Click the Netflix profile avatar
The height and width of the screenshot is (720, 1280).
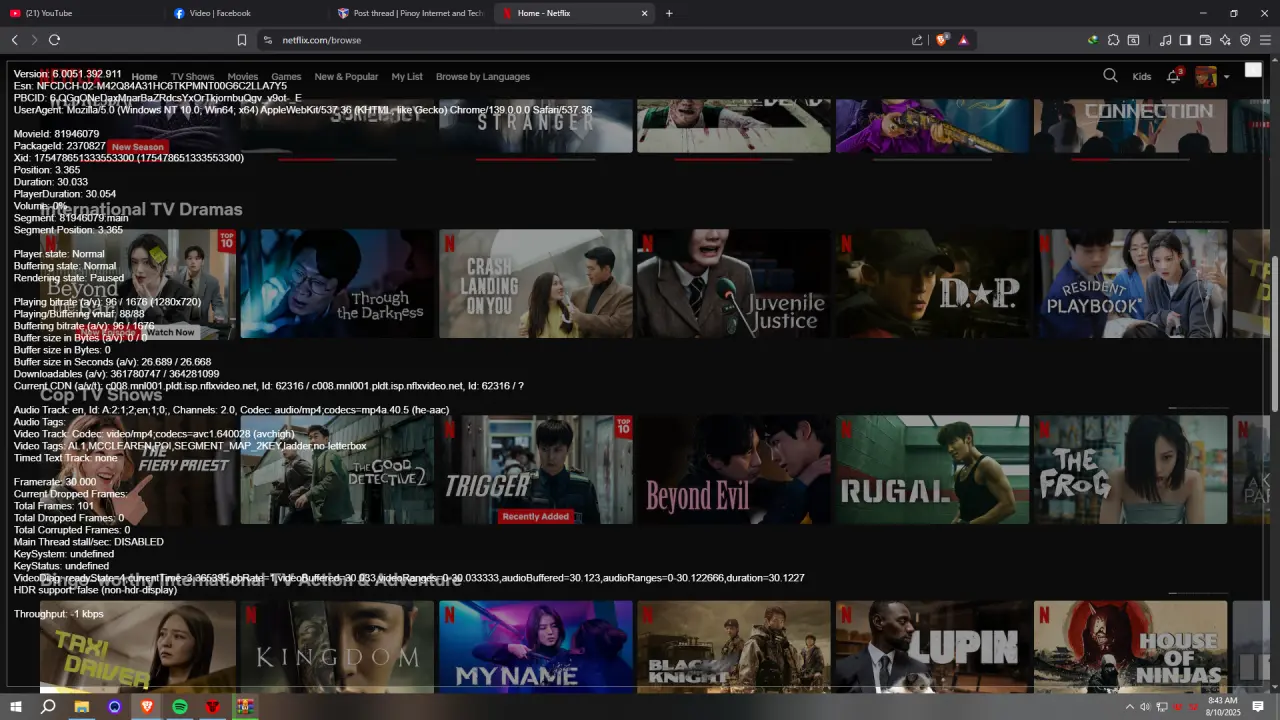click(x=1206, y=76)
